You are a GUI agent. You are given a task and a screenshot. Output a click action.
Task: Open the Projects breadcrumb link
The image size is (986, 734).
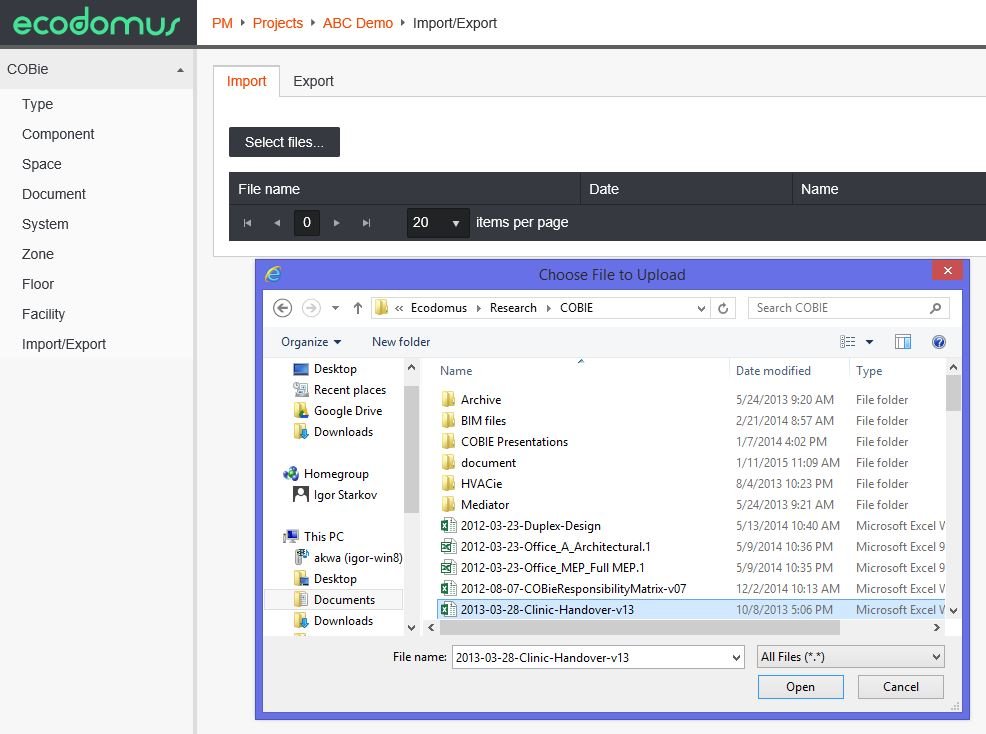coord(277,23)
